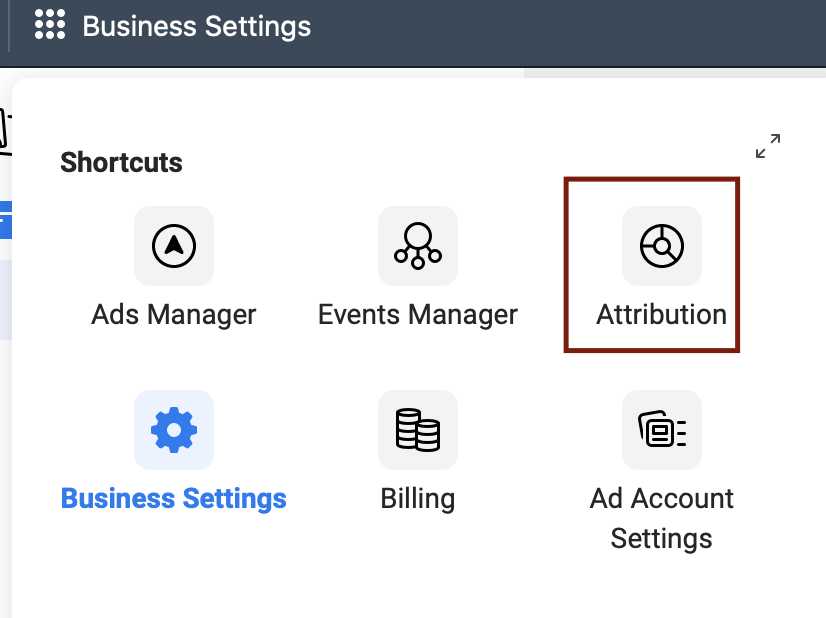Screen dimensions: 826x618
Task: Open the Ads Manager text label
Action: pyautogui.click(x=174, y=314)
